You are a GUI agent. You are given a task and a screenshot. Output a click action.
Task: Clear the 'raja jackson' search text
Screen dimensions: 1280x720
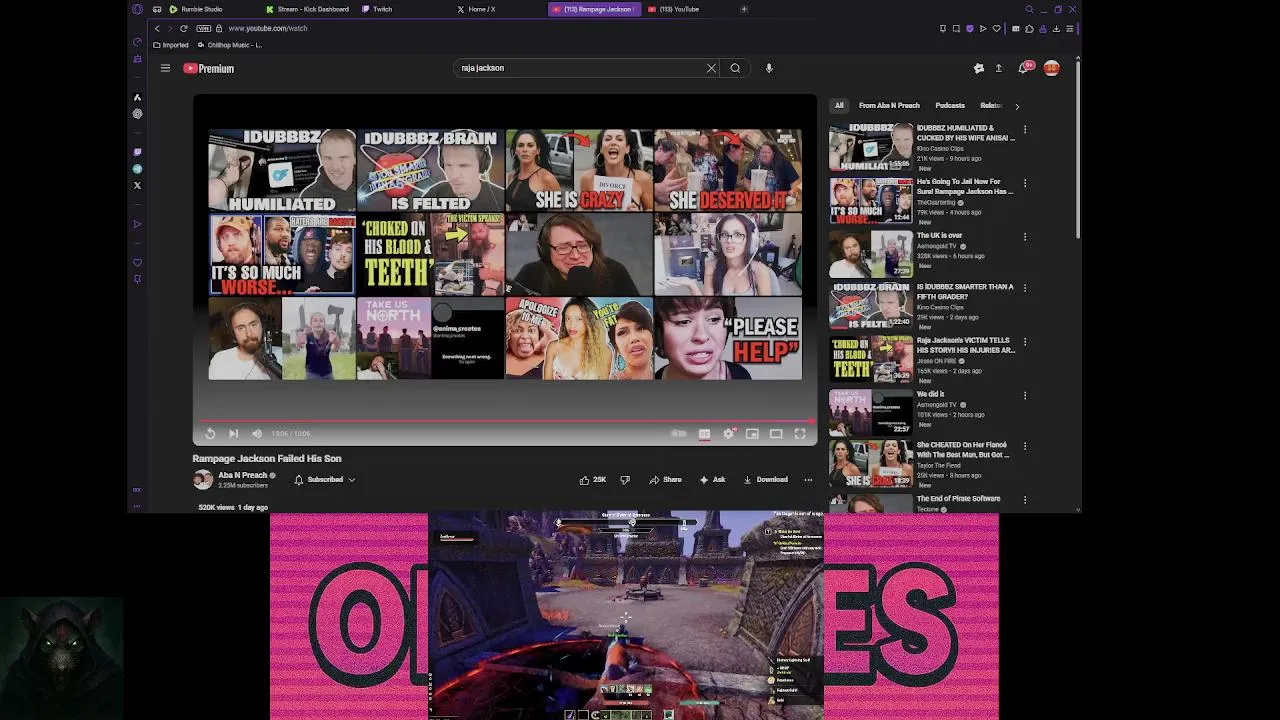coord(711,68)
